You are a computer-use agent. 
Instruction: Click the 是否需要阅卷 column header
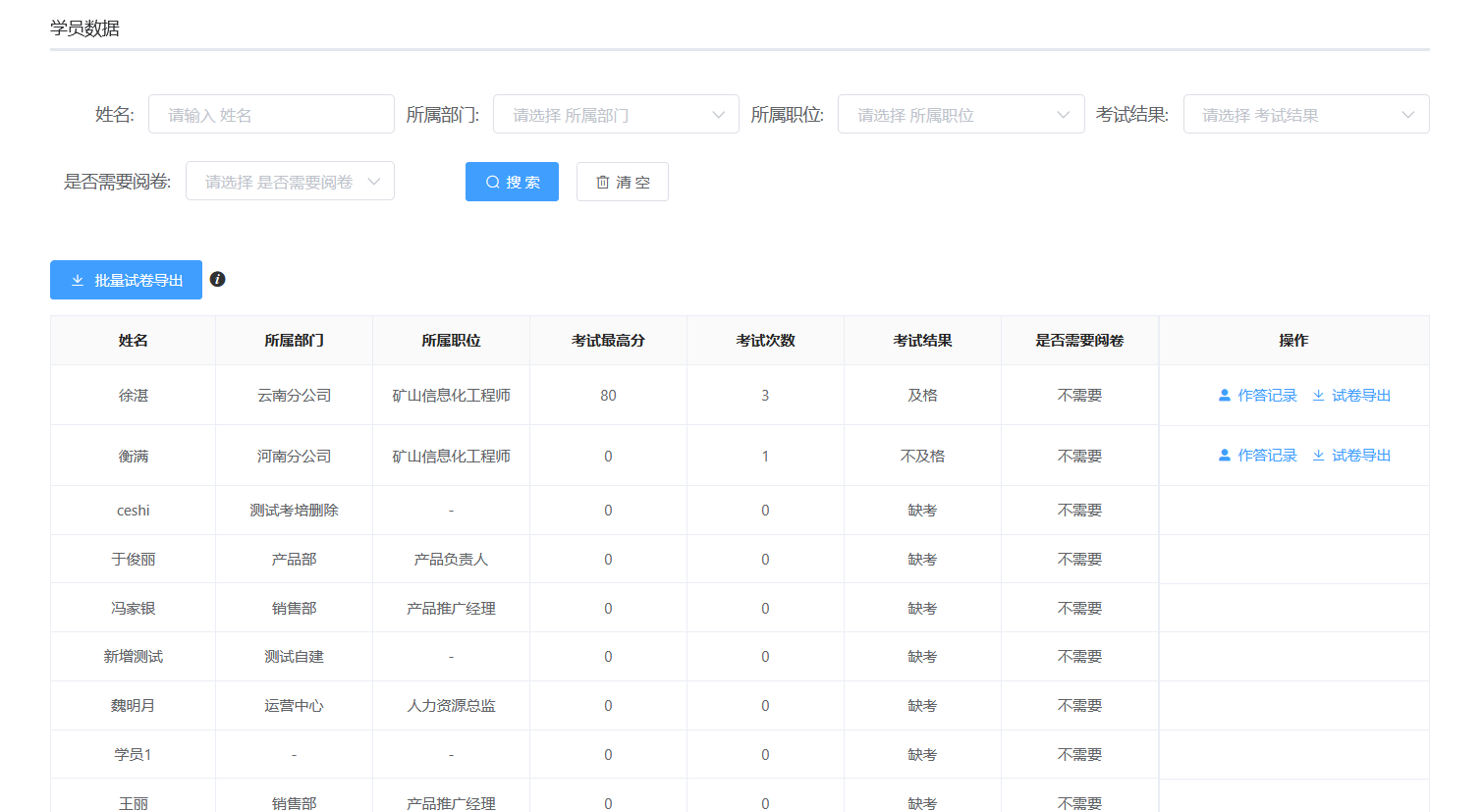(1079, 341)
